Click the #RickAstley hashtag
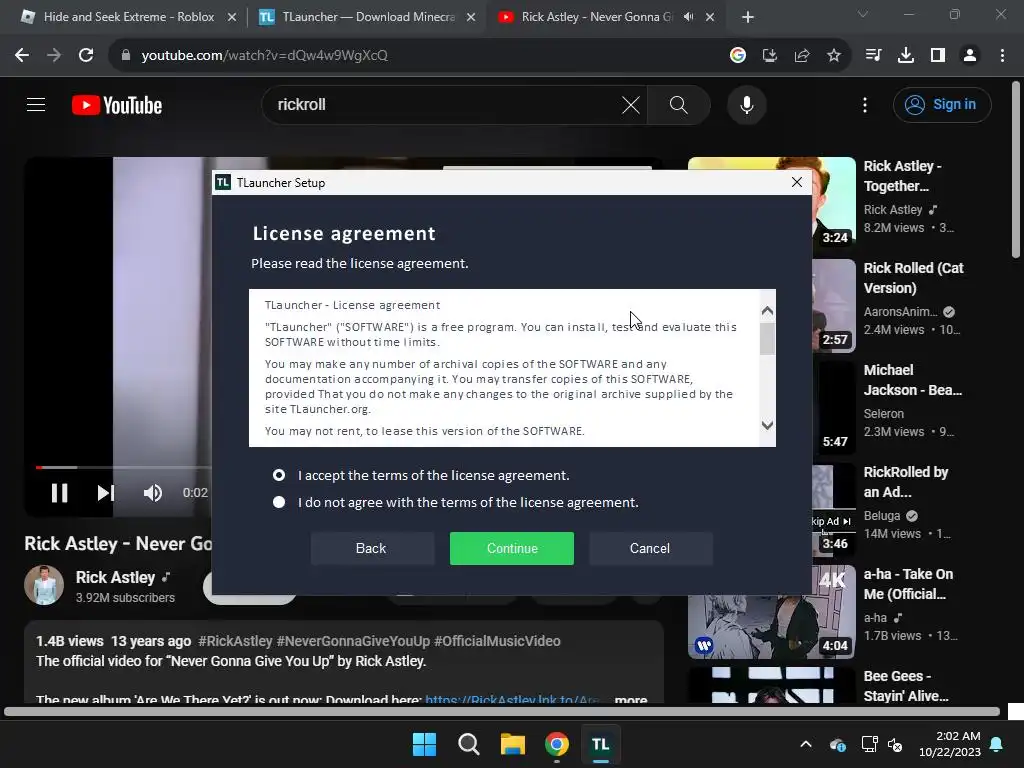The width and height of the screenshot is (1024, 768). click(x=235, y=641)
